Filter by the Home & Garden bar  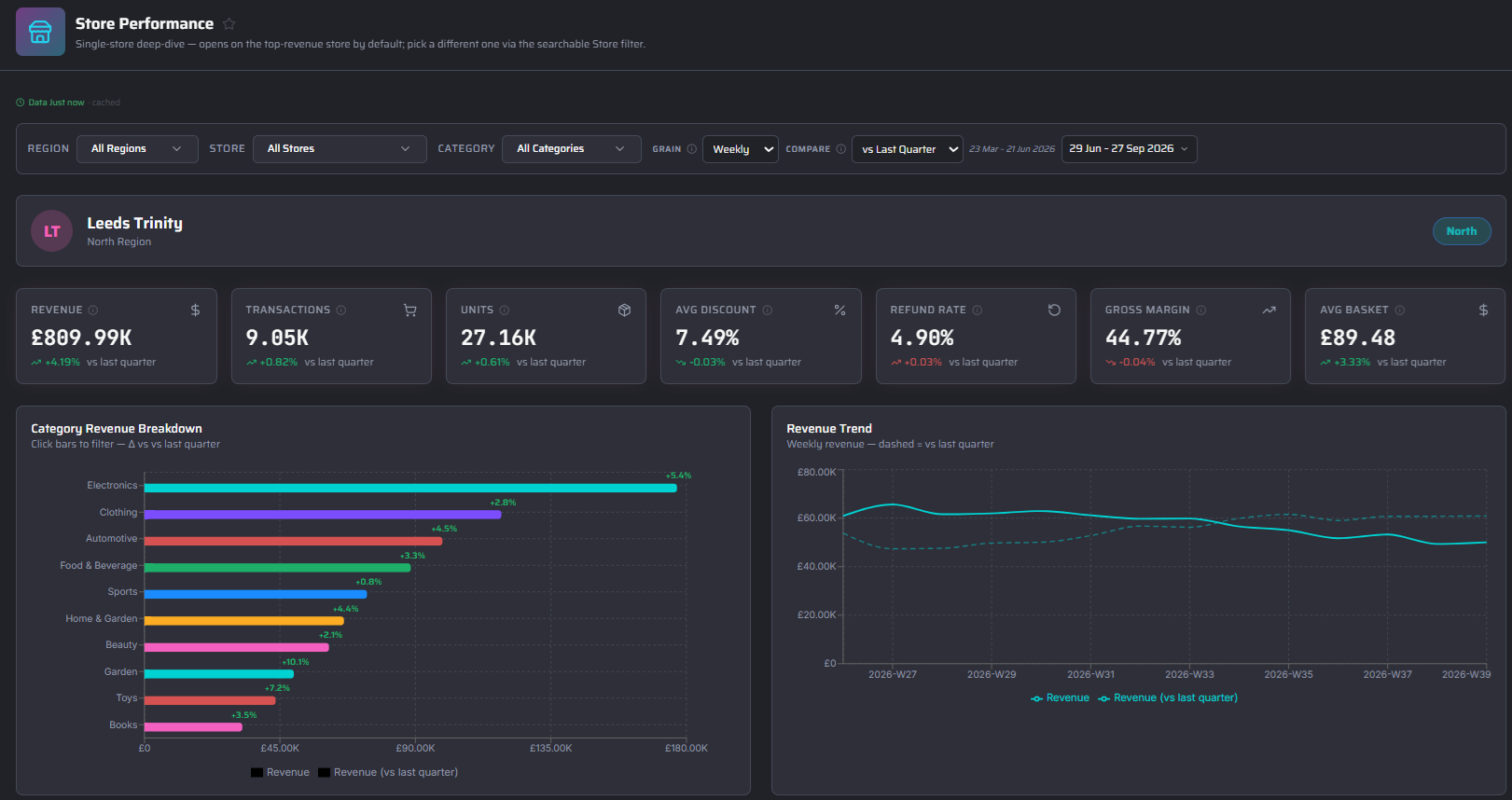click(x=244, y=621)
